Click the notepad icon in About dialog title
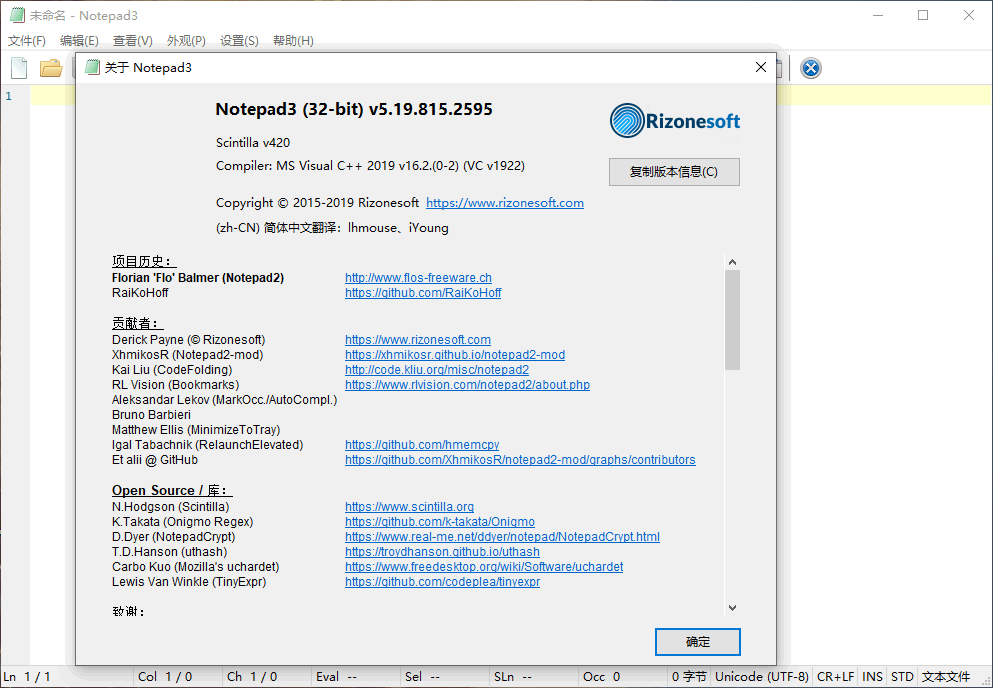The height and width of the screenshot is (688, 993). coord(92,67)
